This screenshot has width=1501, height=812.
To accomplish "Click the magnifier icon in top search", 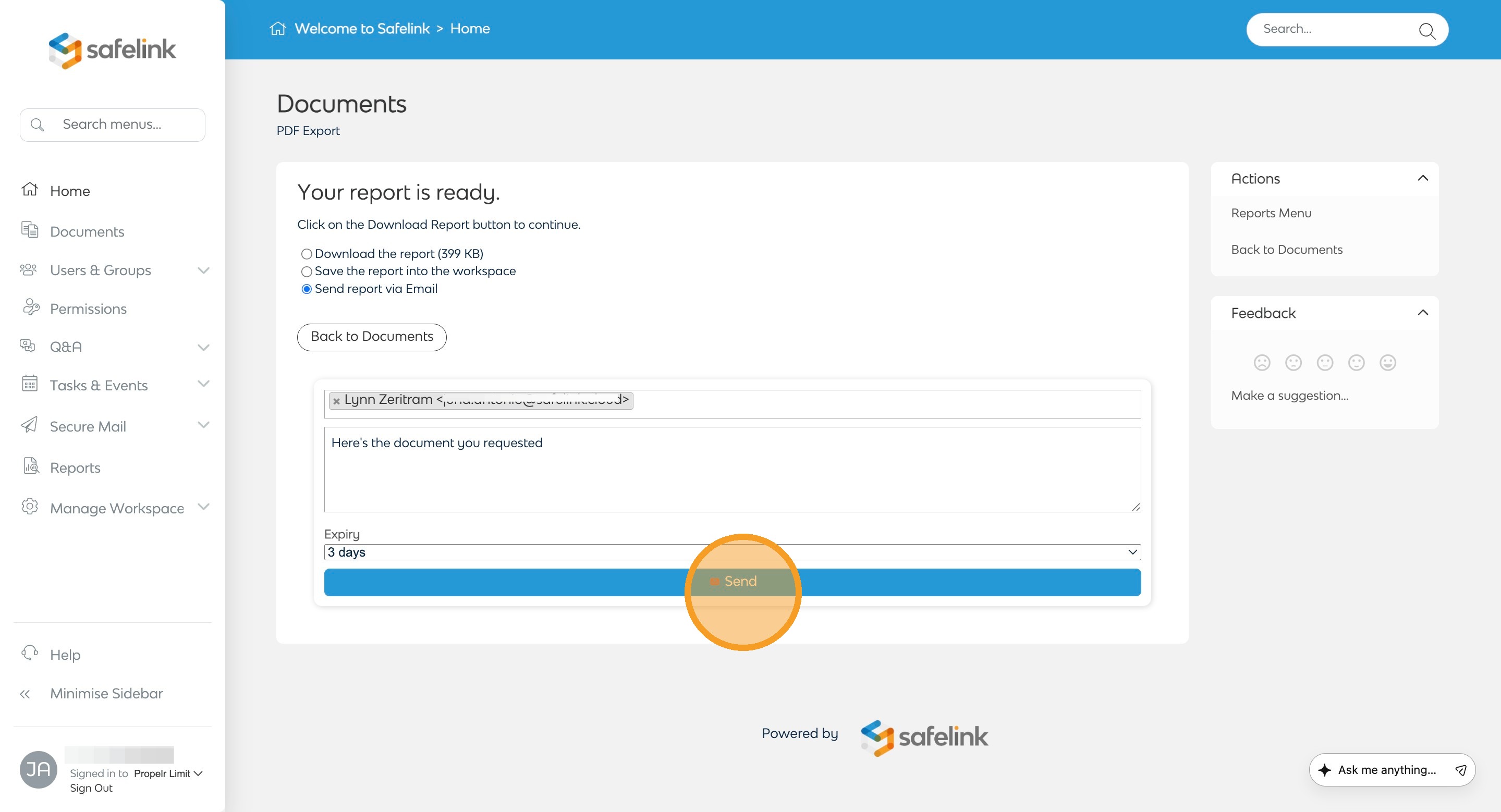I will point(1426,30).
